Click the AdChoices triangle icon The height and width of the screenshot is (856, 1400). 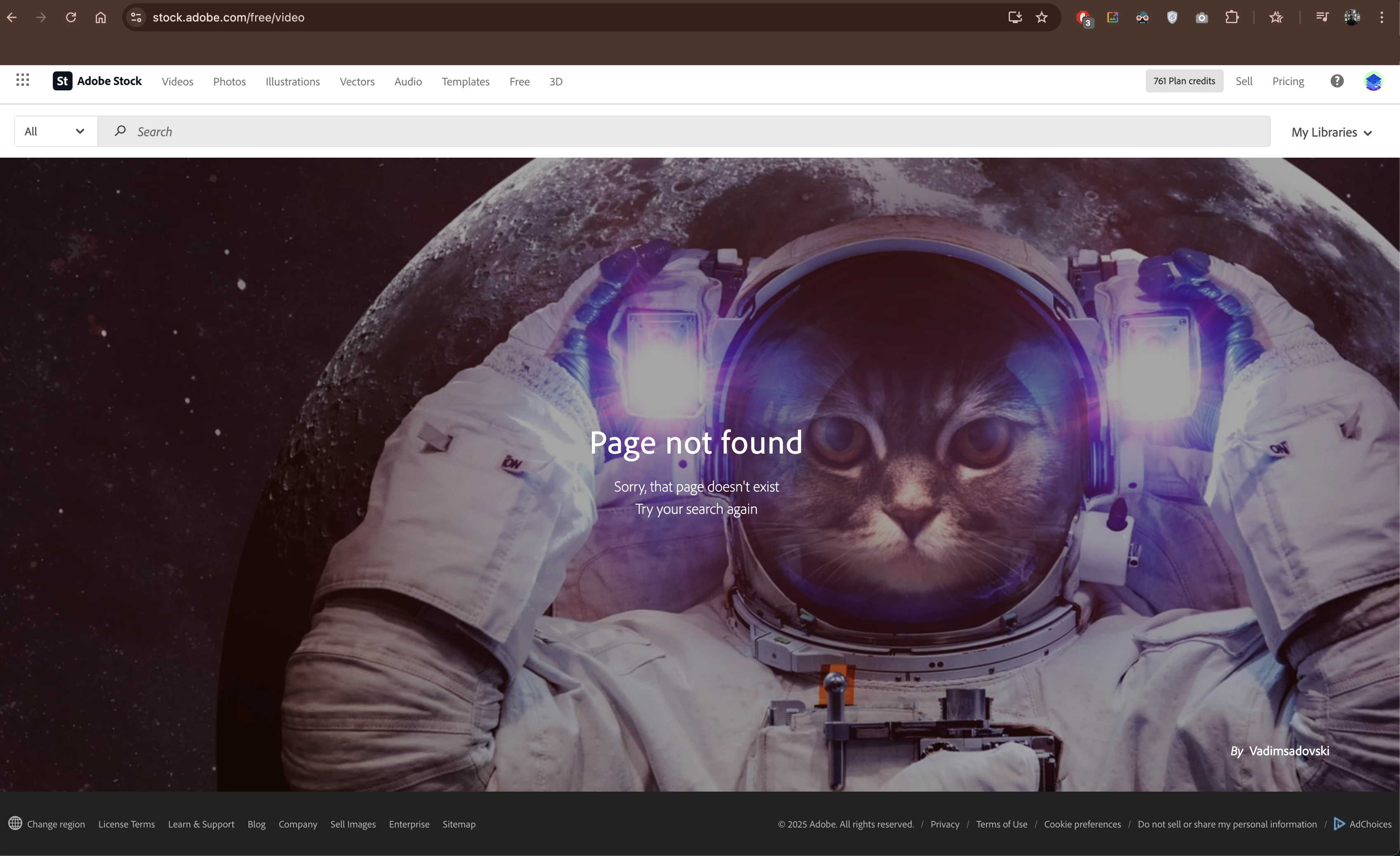point(1339,823)
